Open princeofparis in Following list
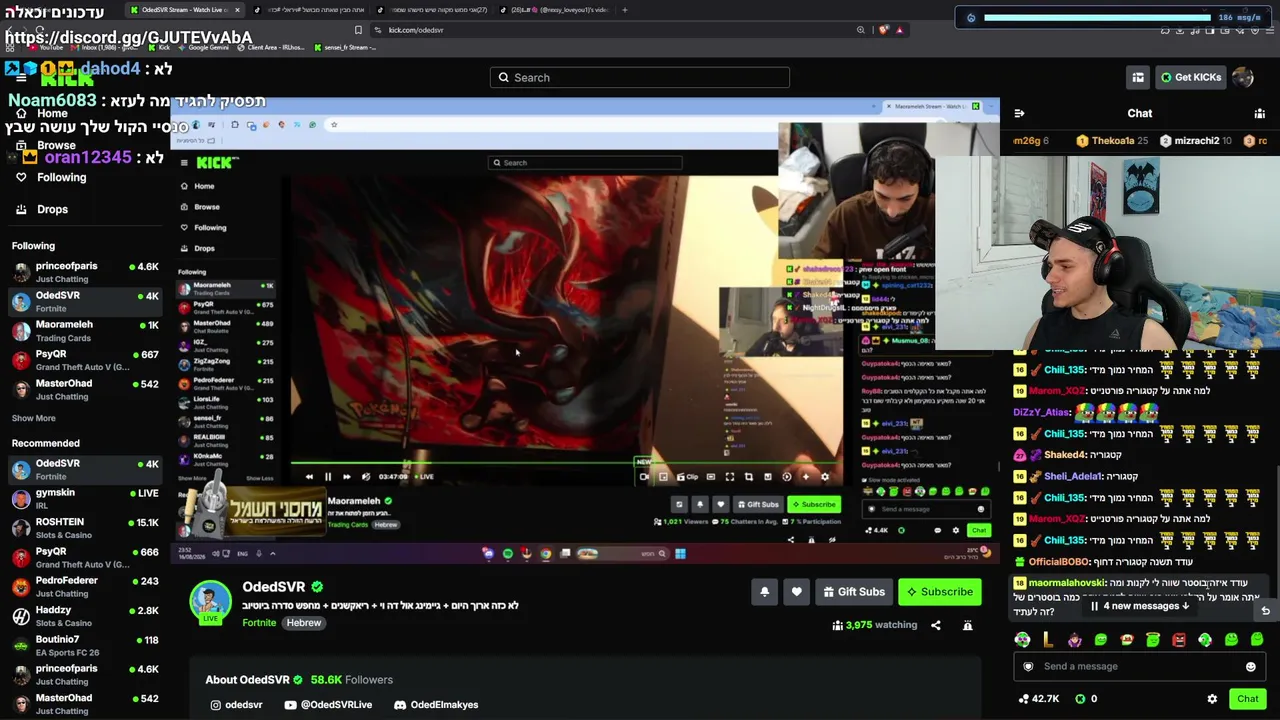Image resolution: width=1280 pixels, height=720 pixels. tap(85, 272)
